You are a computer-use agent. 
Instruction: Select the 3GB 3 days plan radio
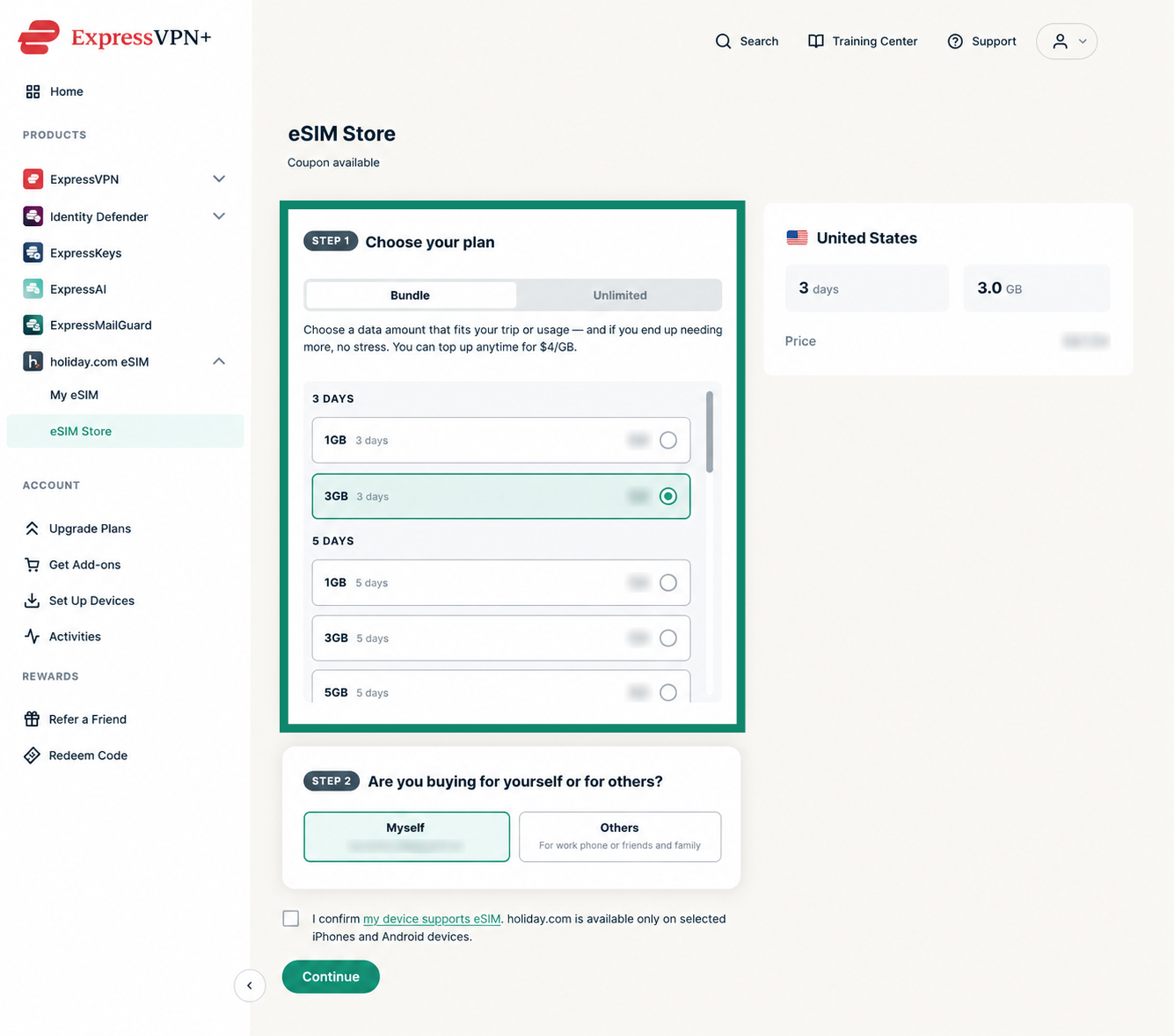[668, 496]
